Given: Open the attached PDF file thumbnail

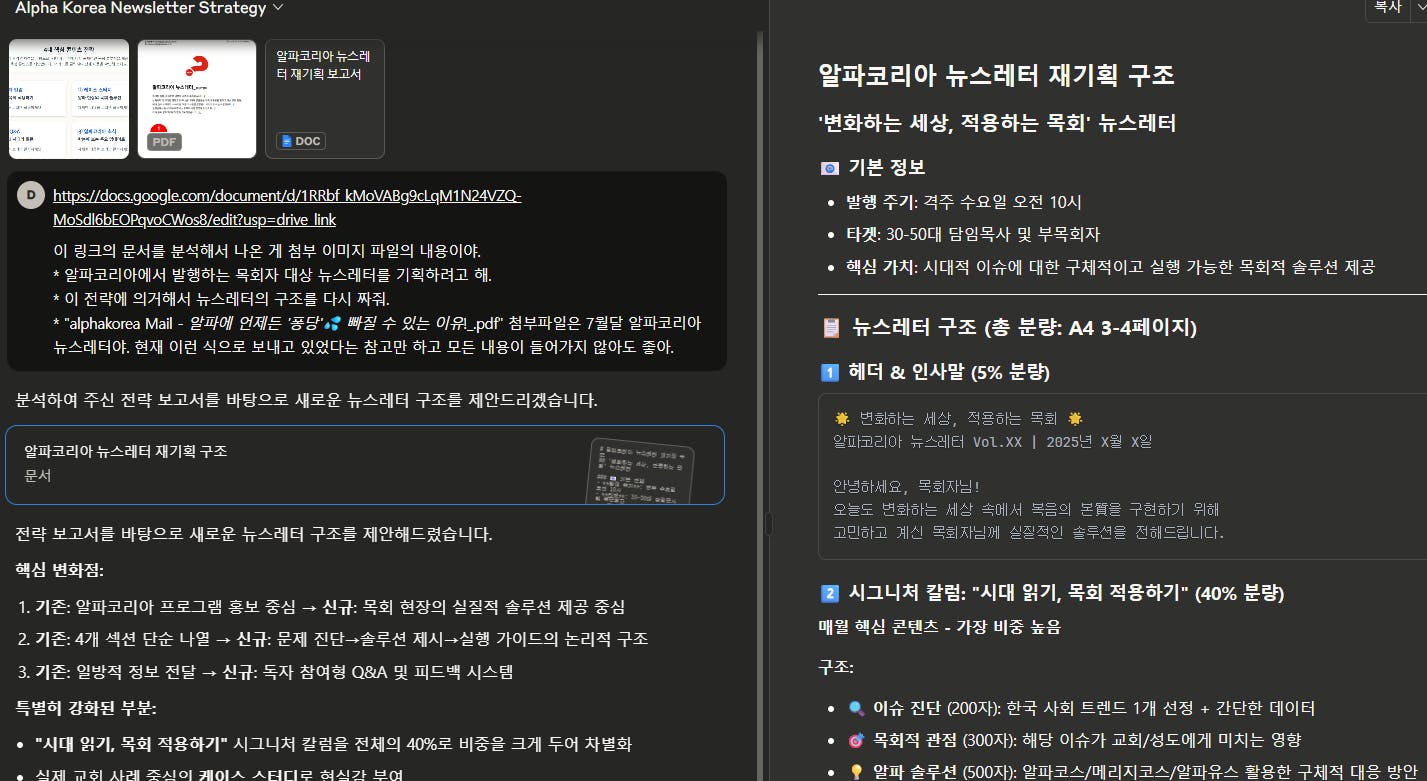Looking at the screenshot, I should (x=197, y=99).
